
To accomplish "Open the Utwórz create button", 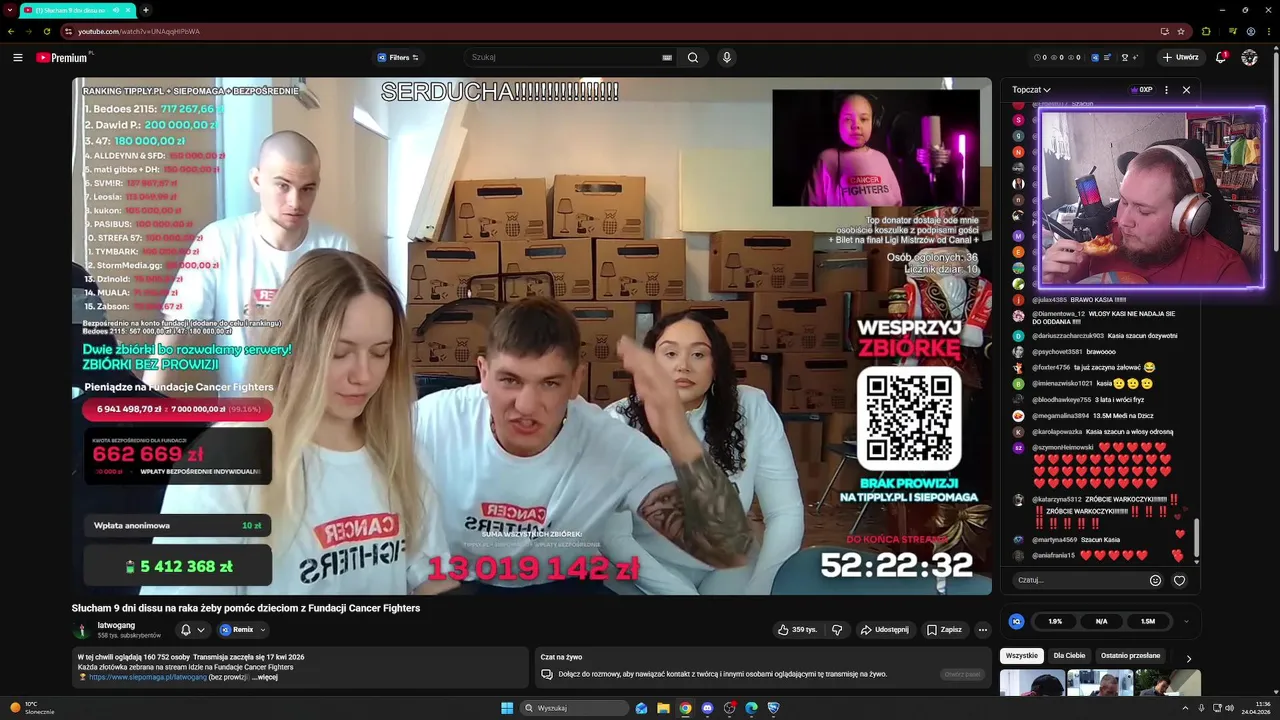I will click(1181, 57).
